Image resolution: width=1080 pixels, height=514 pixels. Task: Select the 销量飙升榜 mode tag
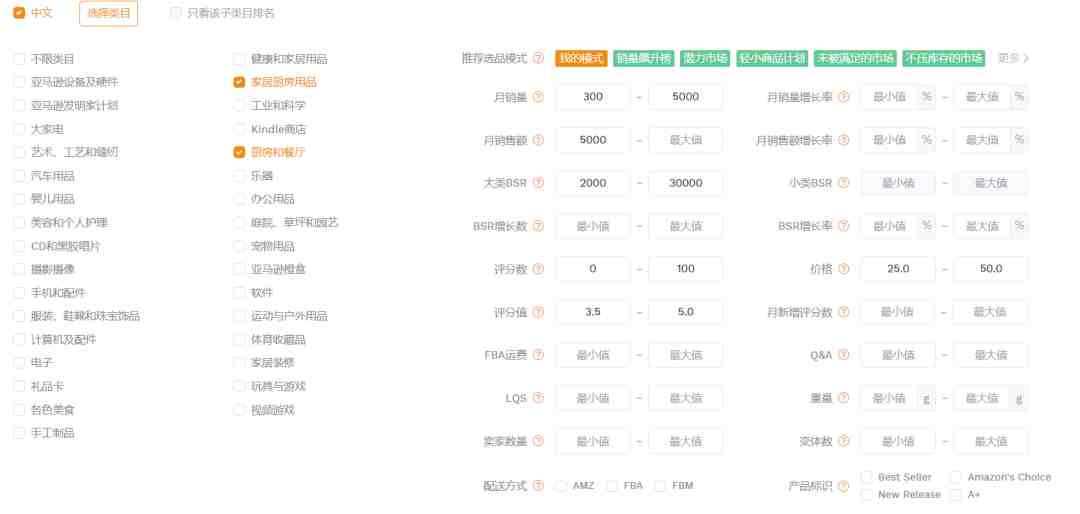[x=643, y=59]
